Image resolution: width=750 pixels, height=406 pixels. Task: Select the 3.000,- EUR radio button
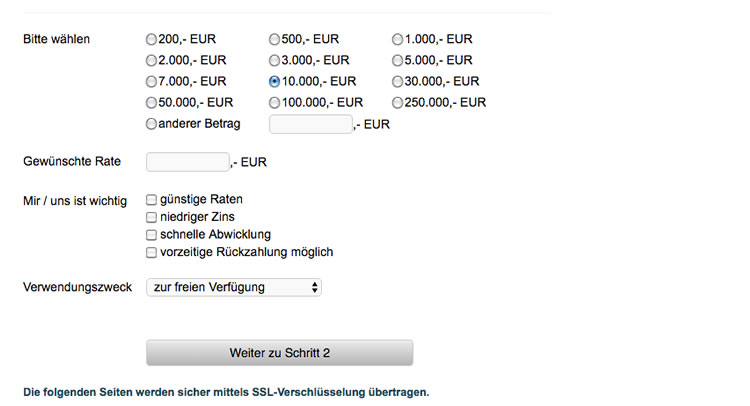(275, 61)
